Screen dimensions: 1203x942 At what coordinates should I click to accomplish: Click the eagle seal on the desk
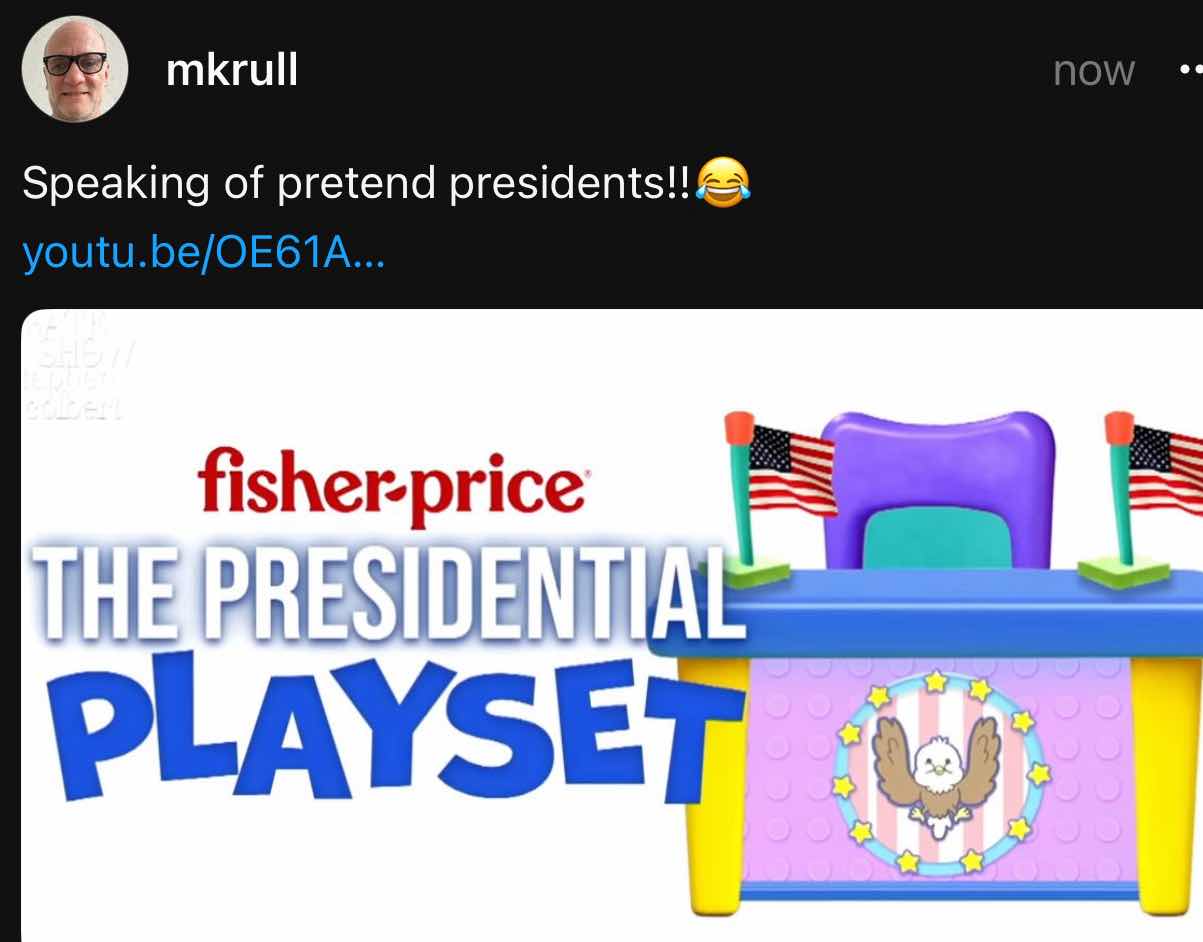point(939,773)
